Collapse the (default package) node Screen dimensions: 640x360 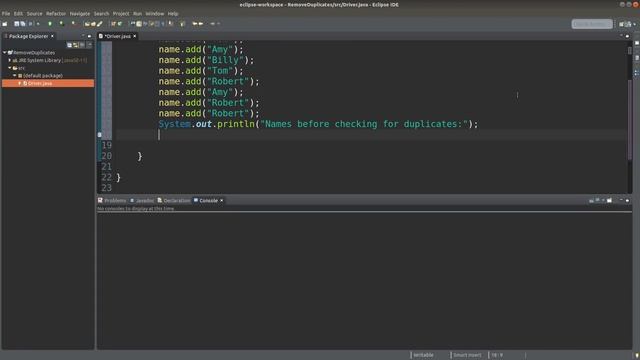[x=15, y=76]
